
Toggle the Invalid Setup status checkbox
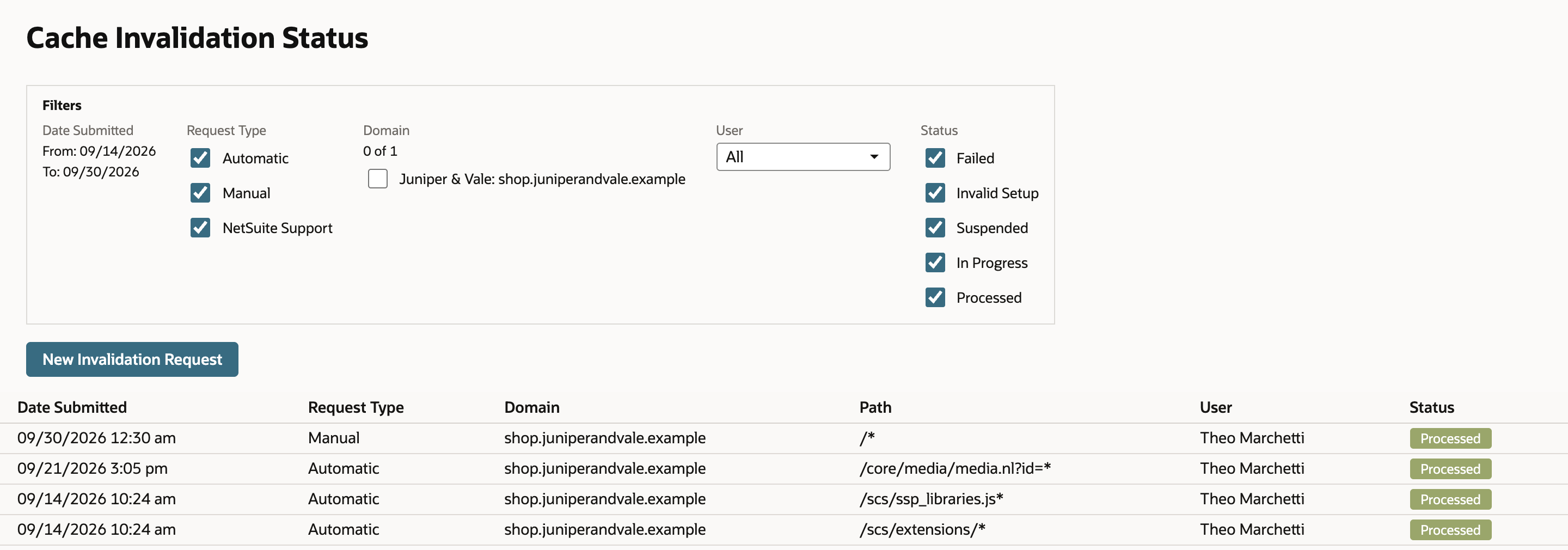click(935, 193)
